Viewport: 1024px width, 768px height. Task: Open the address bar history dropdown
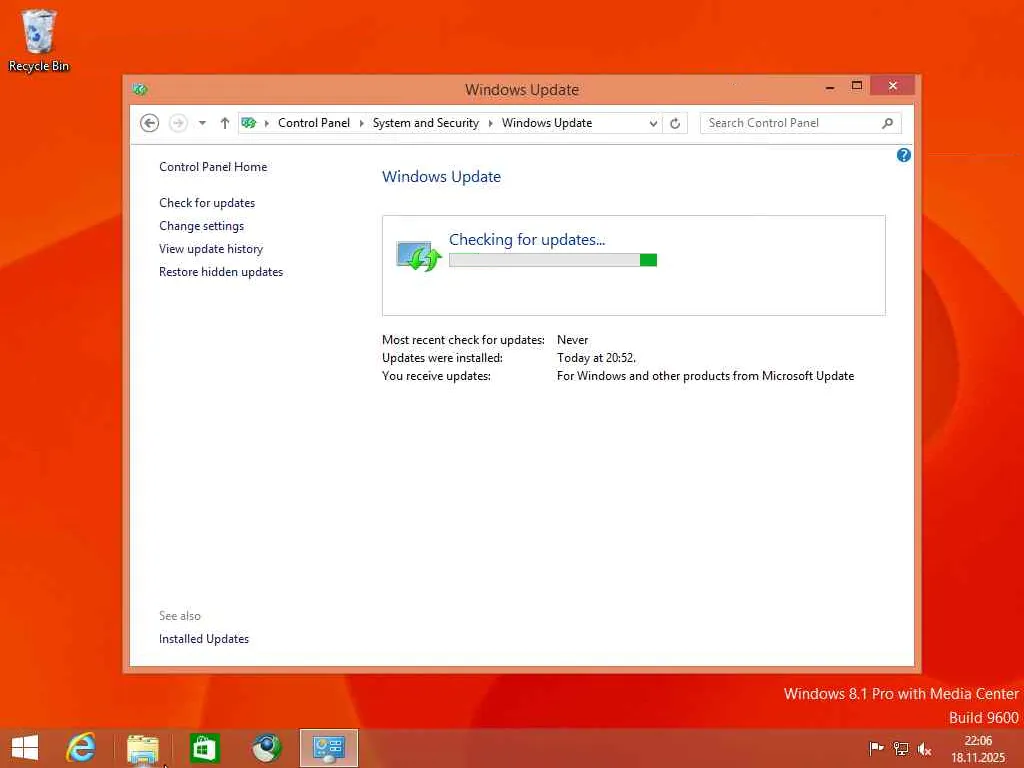point(652,123)
